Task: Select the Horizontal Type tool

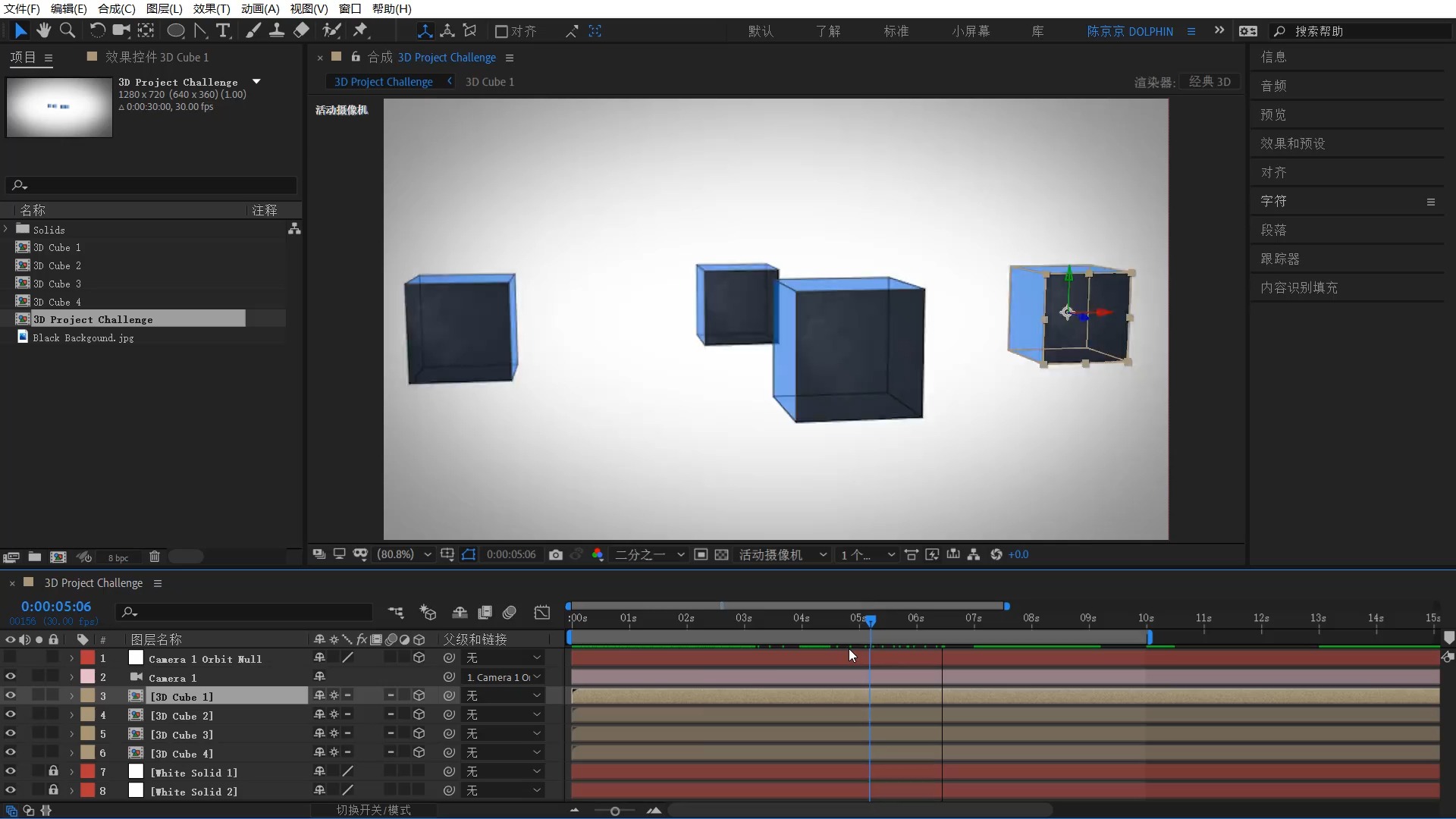Action: (223, 30)
